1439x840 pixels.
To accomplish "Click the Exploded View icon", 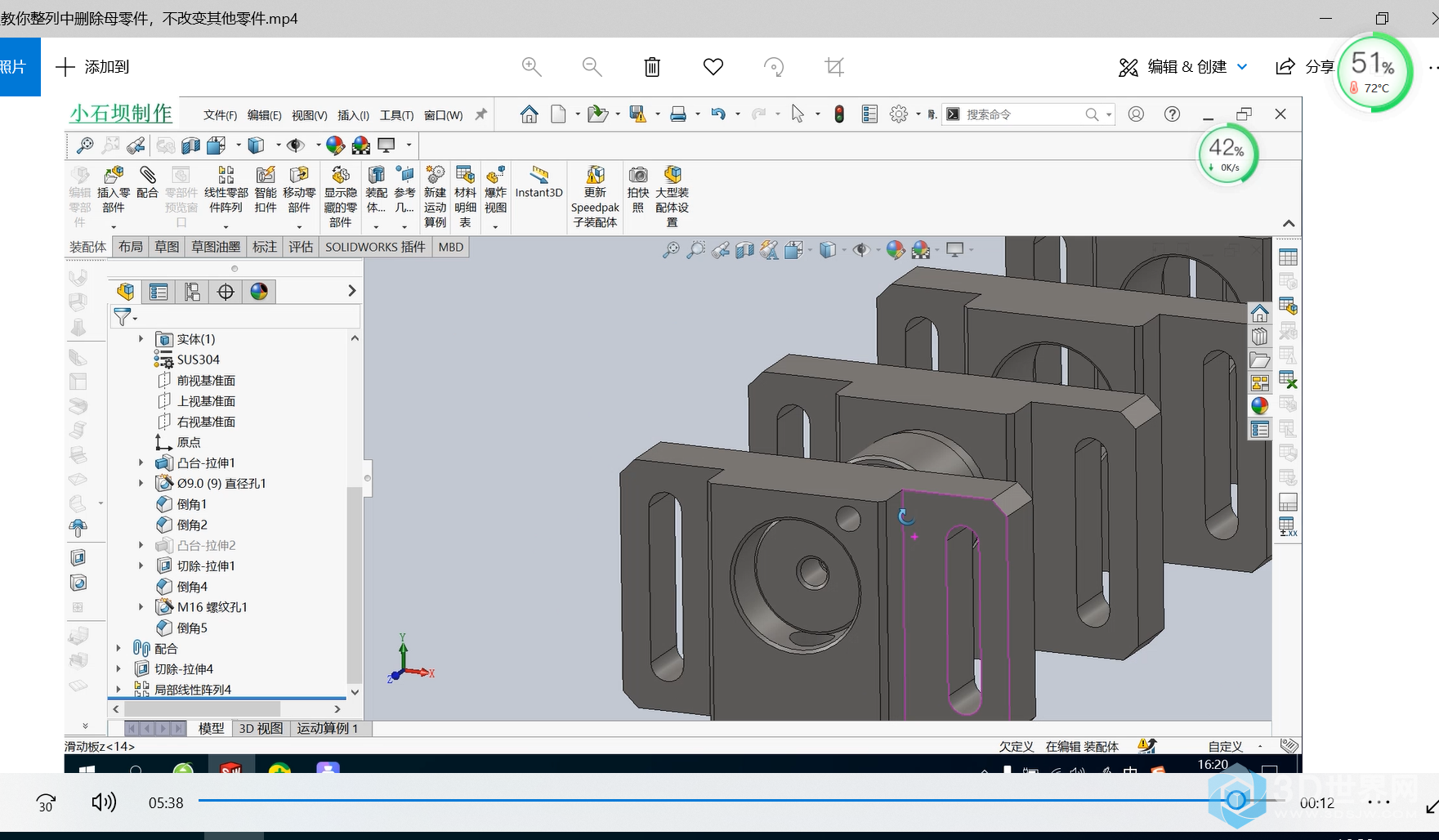I will click(x=495, y=175).
